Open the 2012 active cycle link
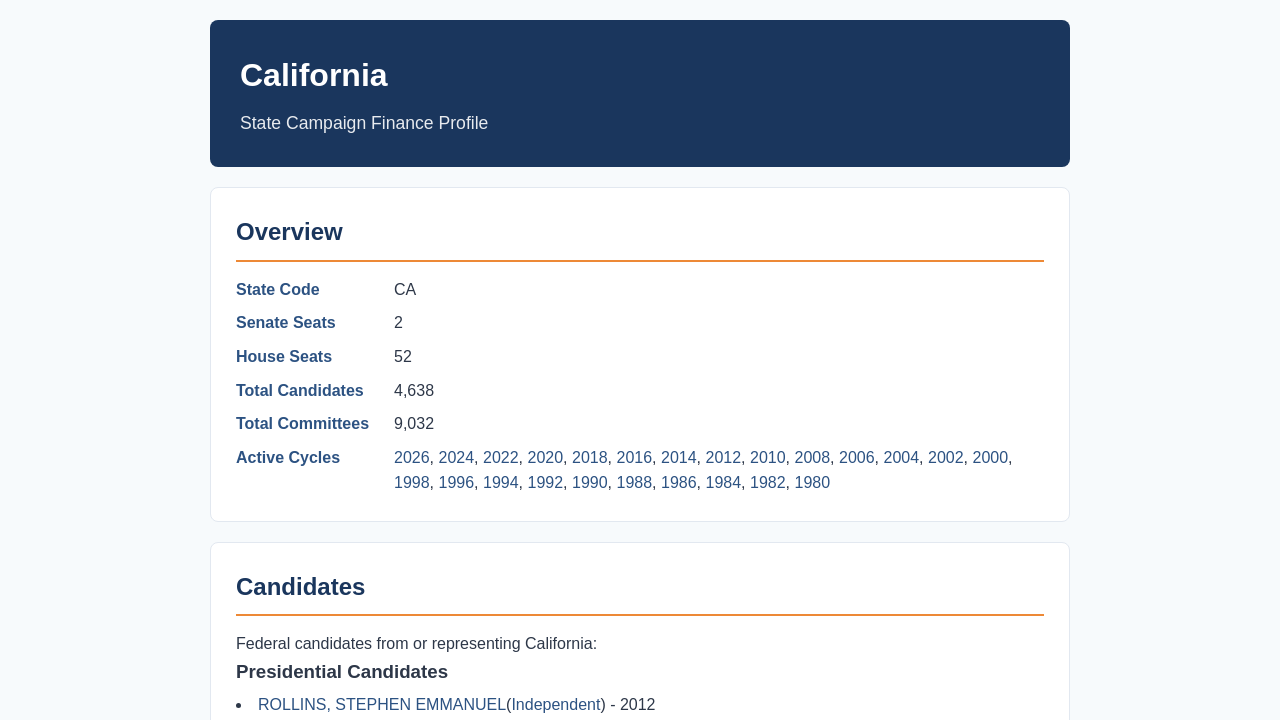 [x=723, y=458]
